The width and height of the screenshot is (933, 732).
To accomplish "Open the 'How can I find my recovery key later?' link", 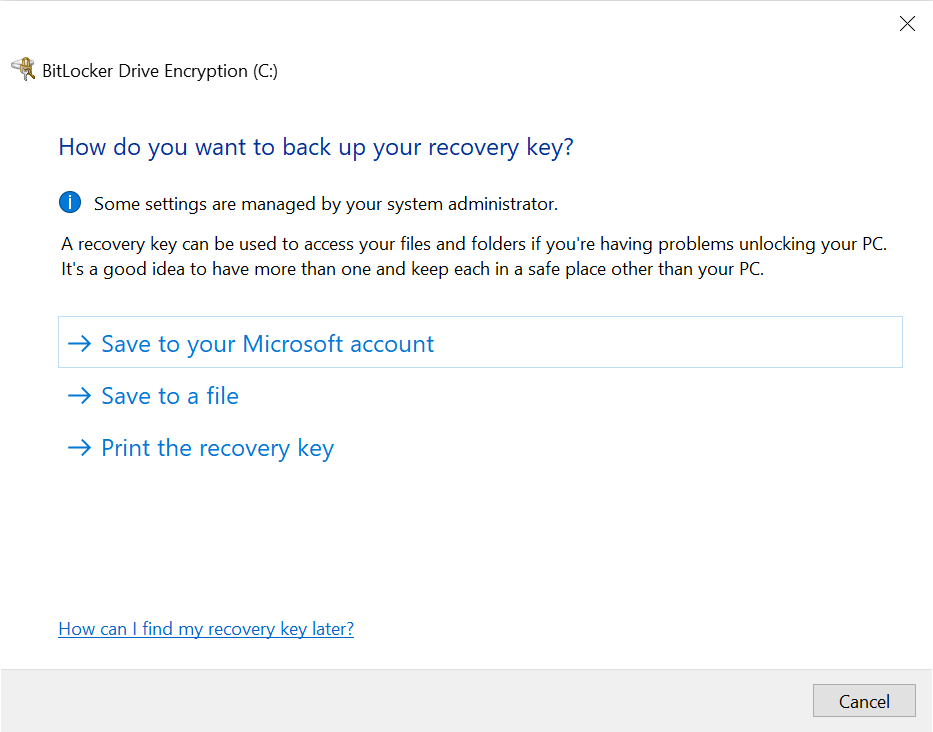I will coord(206,629).
